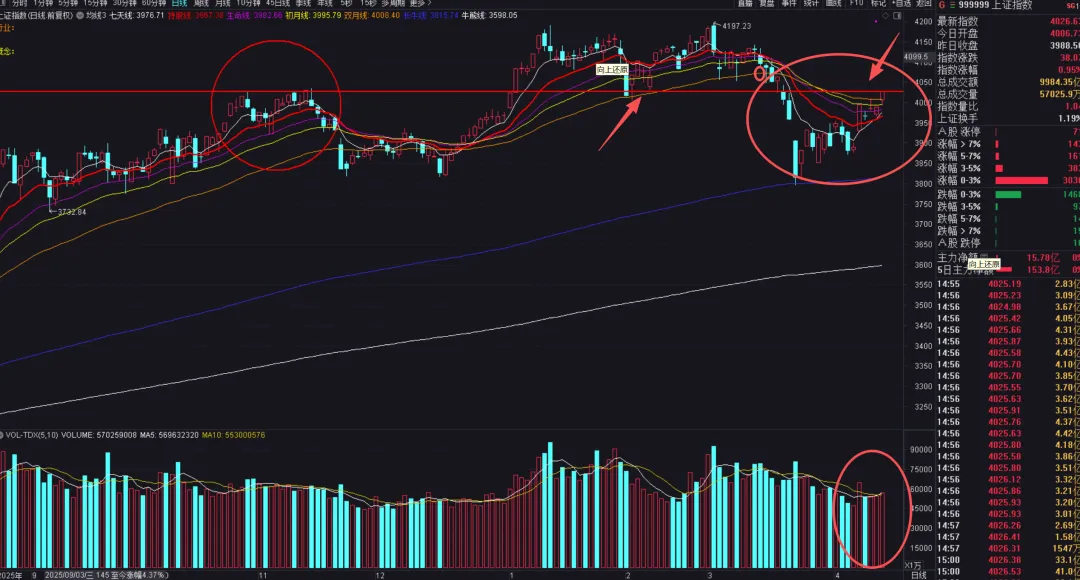Viewport: 1080px width, 580px height.
Task: Add to watchlist with +自选
Action: [902, 3]
